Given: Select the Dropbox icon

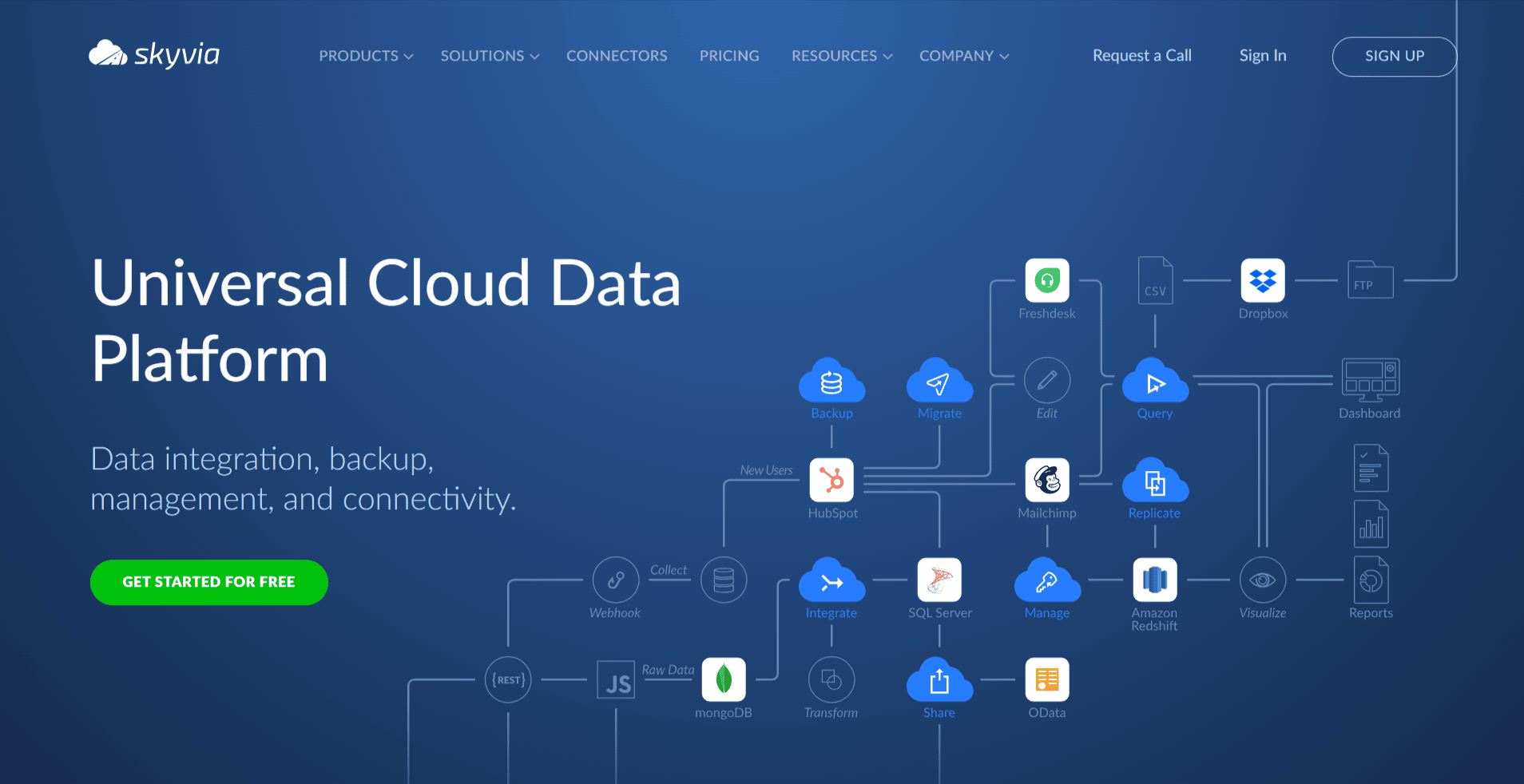Looking at the screenshot, I should pos(1263,280).
